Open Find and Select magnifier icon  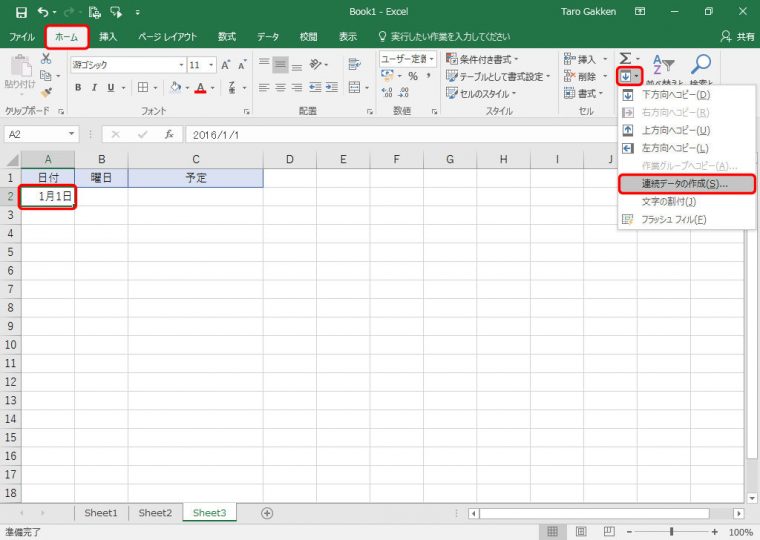(701, 64)
